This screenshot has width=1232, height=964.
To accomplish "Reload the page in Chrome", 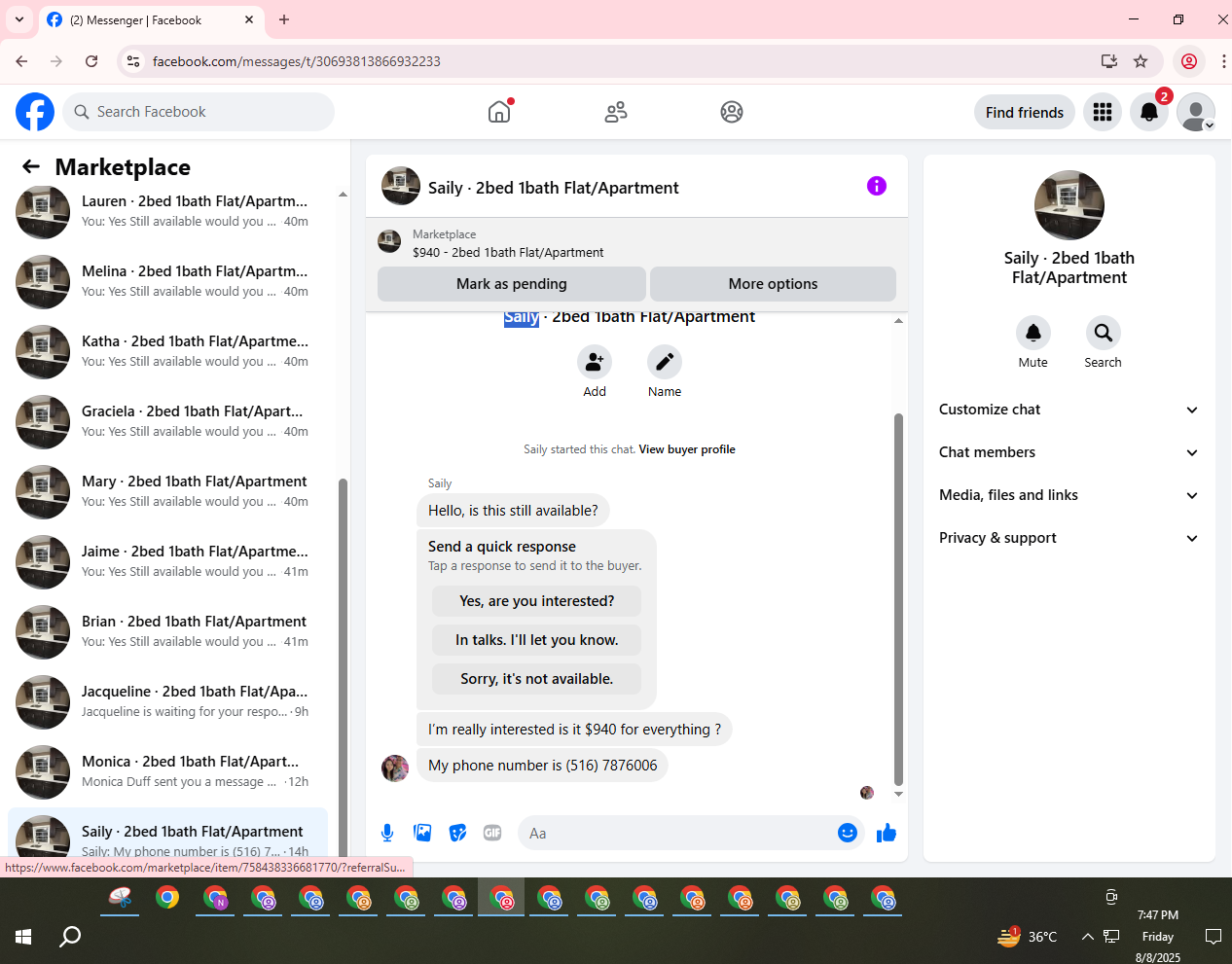I will click(x=91, y=61).
